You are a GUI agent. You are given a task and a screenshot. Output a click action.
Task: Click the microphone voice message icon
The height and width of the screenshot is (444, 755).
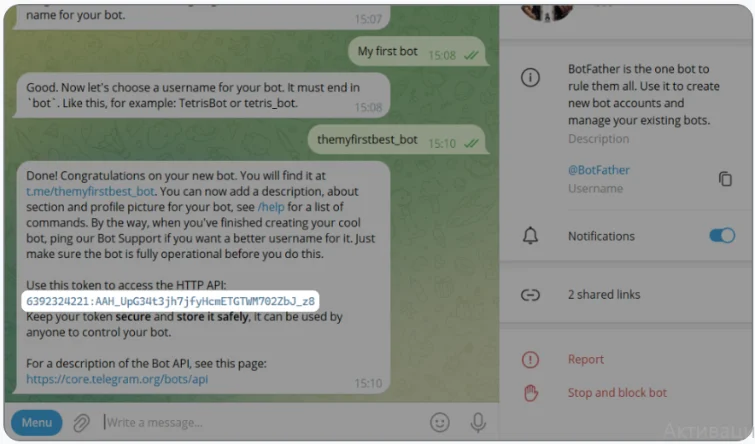point(478,422)
